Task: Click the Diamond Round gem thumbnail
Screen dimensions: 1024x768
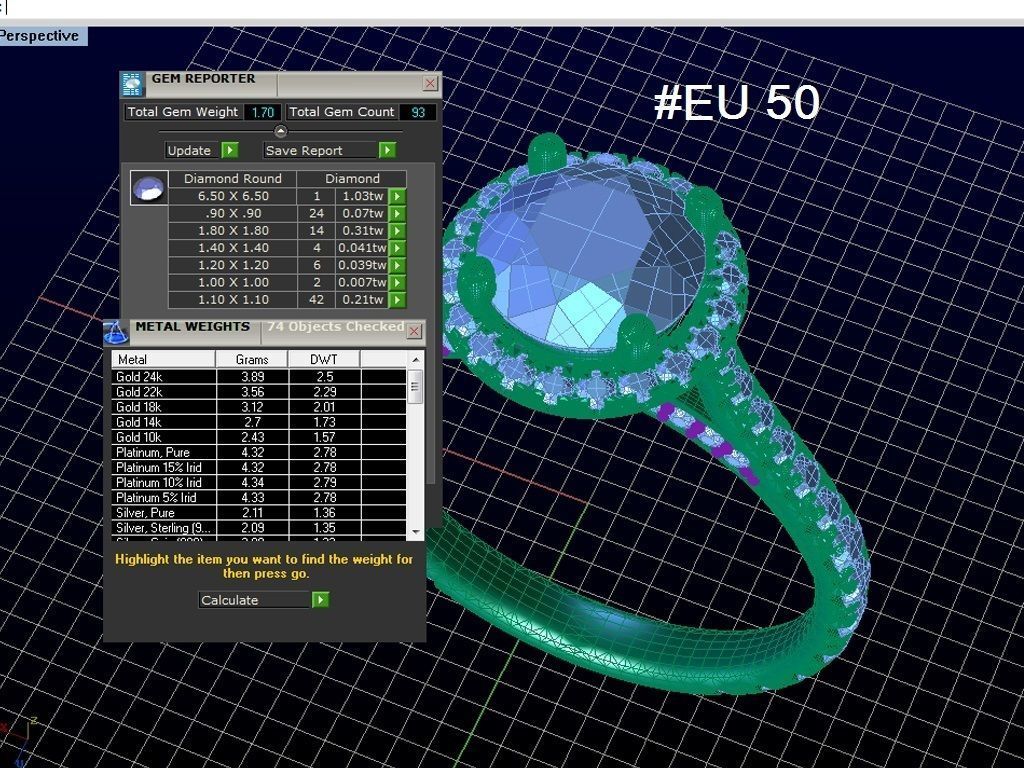Action: click(149, 188)
